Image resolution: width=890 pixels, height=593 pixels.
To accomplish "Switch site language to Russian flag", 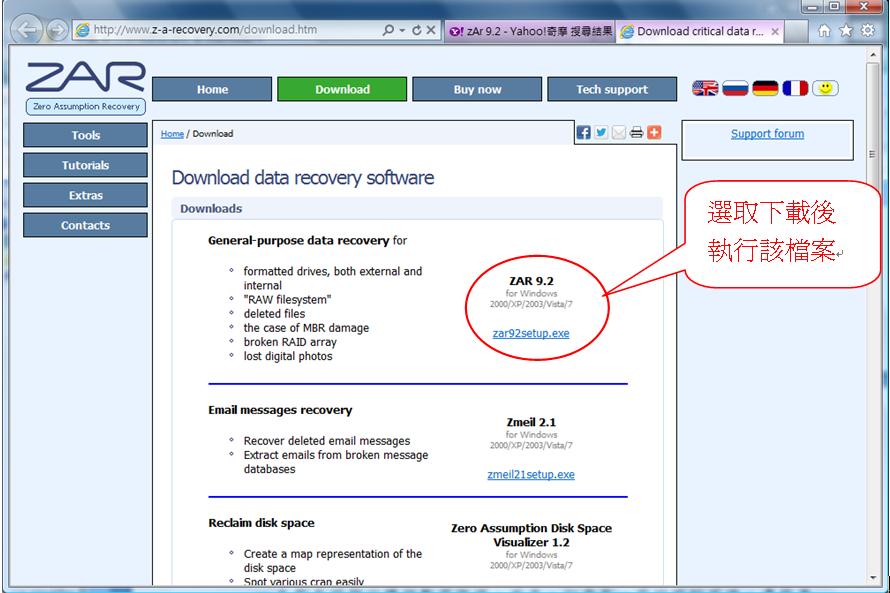I will 735,88.
